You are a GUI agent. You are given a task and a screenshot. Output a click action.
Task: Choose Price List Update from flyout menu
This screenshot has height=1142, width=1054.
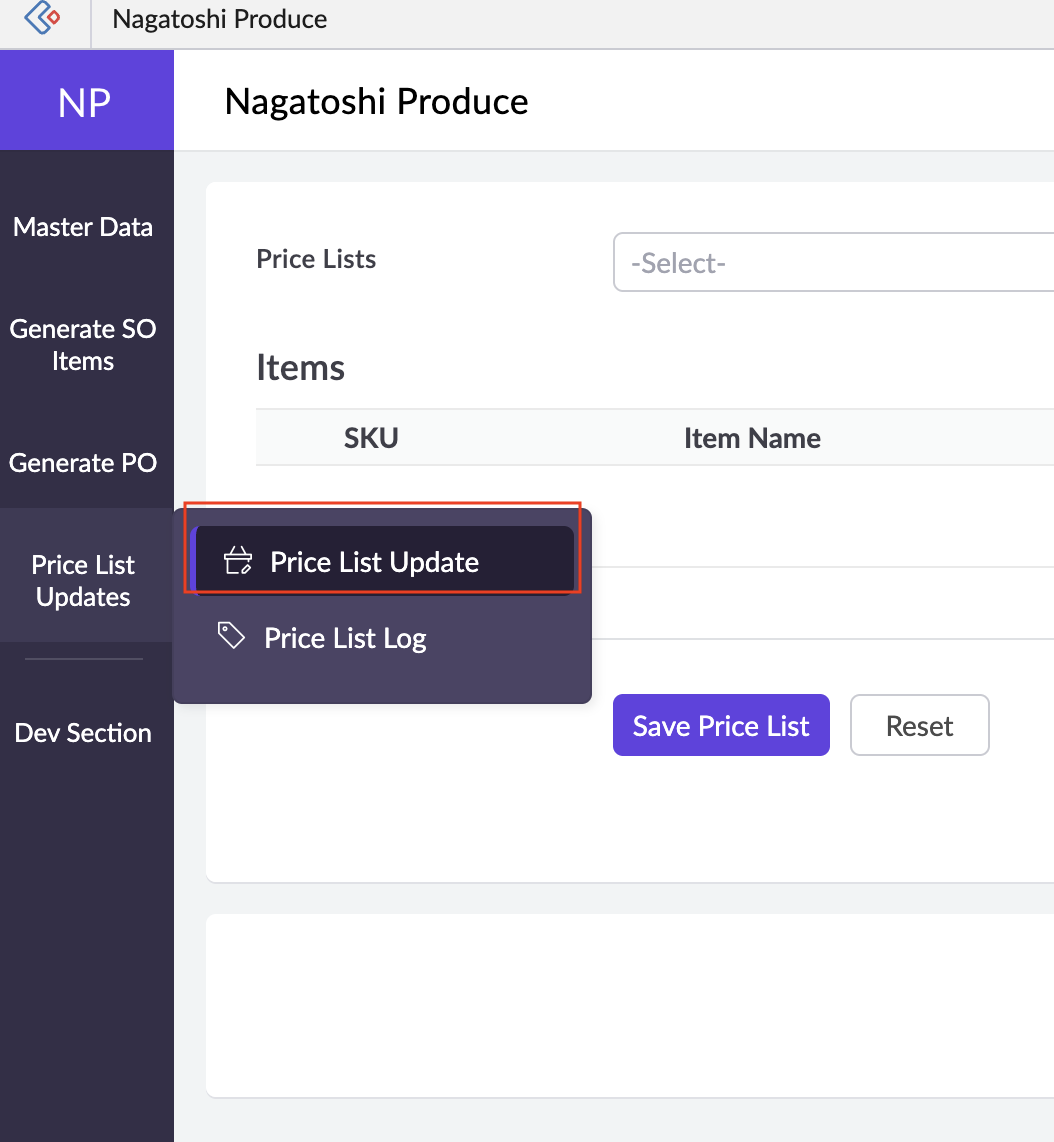[x=374, y=562]
